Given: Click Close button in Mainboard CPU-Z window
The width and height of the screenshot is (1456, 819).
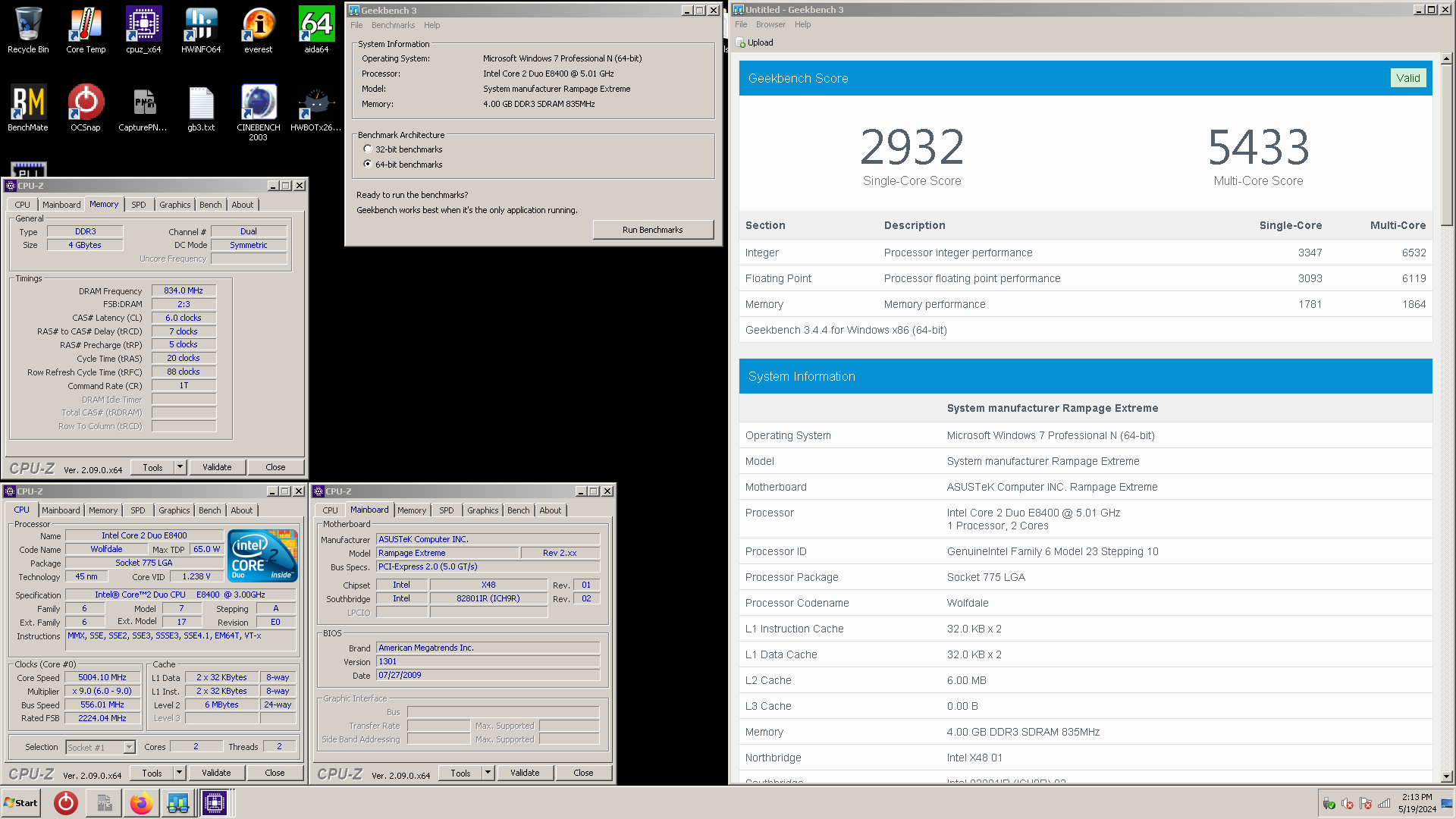Looking at the screenshot, I should click(x=583, y=773).
